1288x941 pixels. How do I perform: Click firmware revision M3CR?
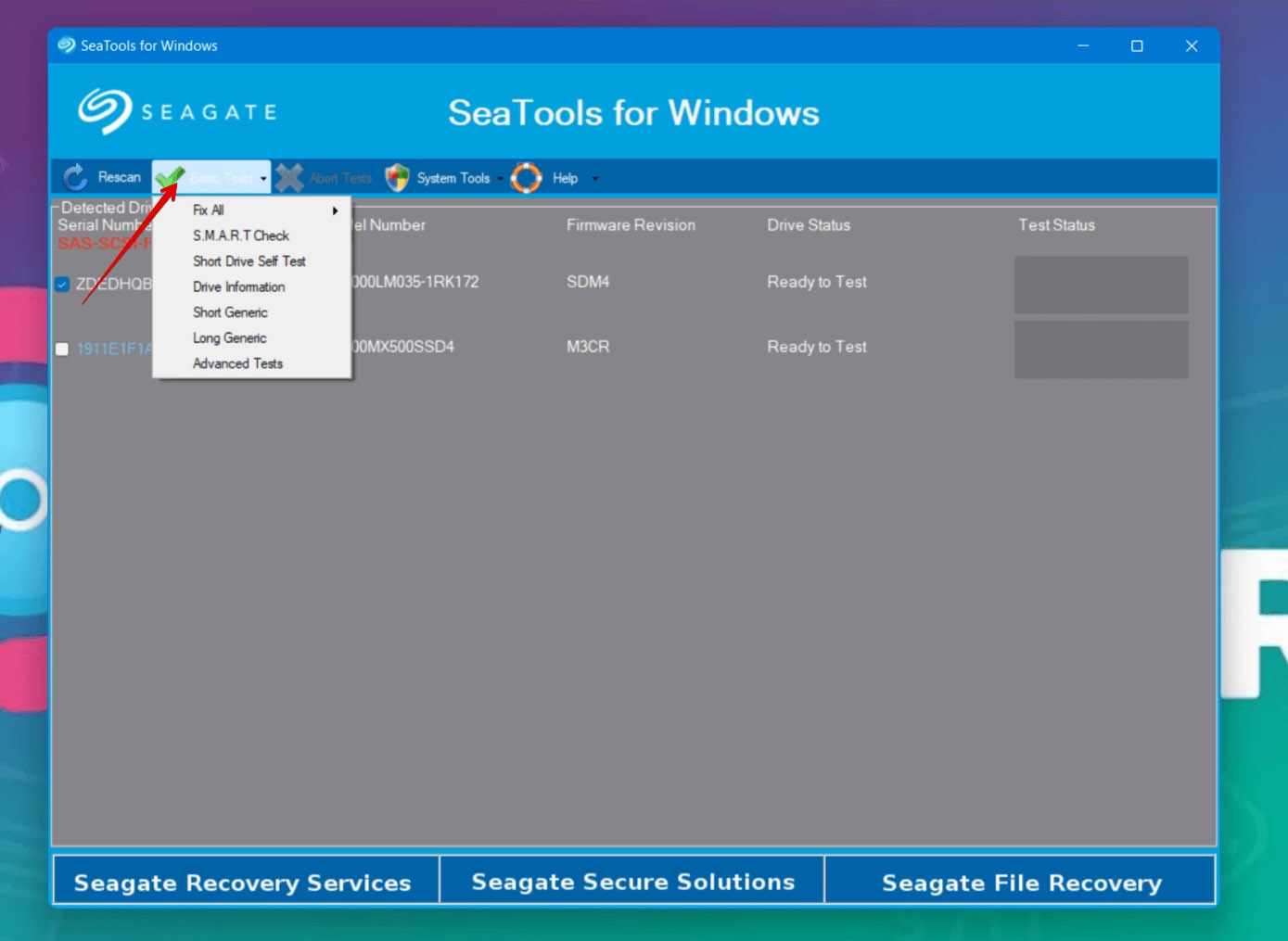click(x=588, y=347)
